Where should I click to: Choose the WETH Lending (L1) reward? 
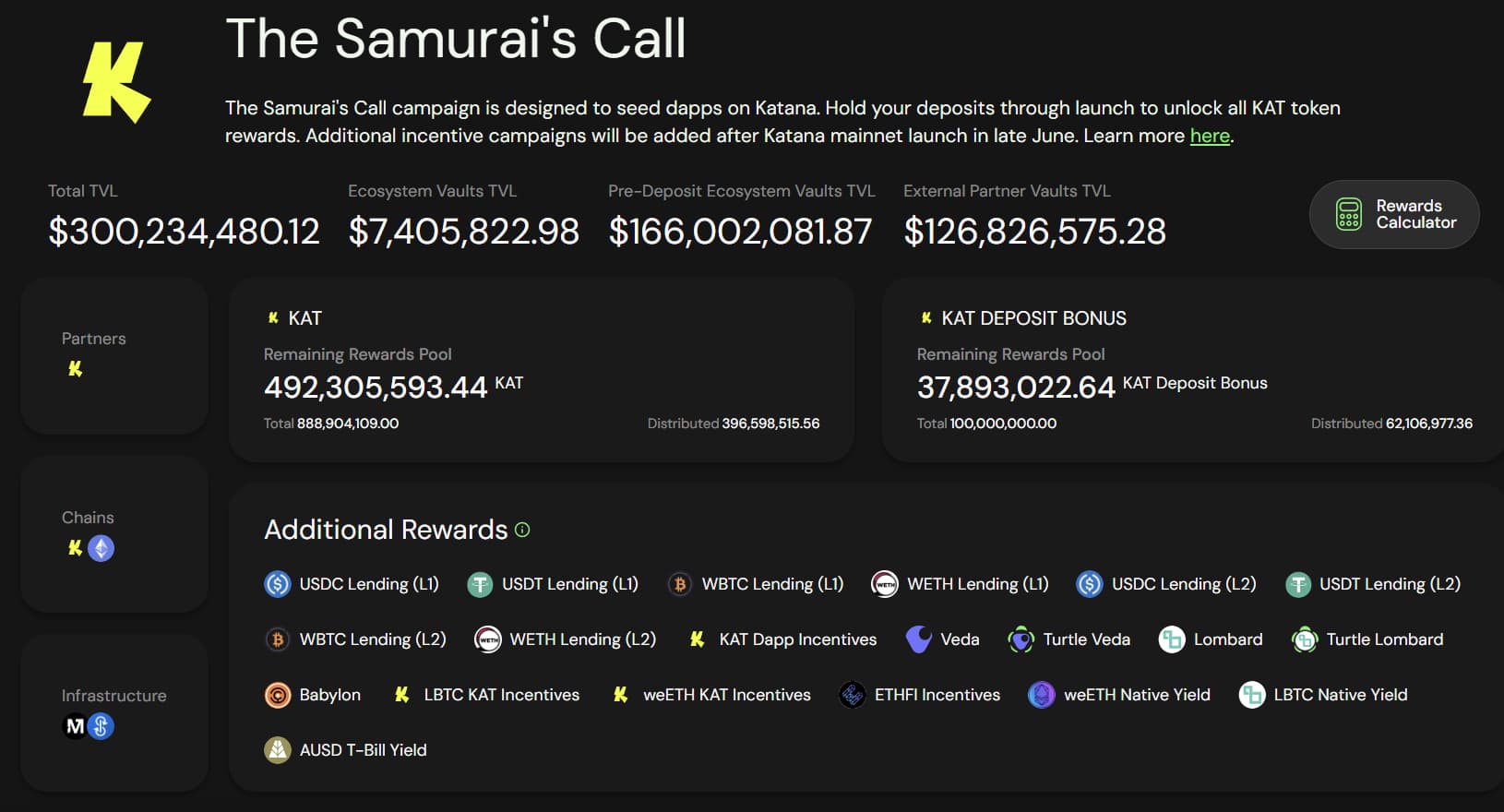click(x=960, y=584)
